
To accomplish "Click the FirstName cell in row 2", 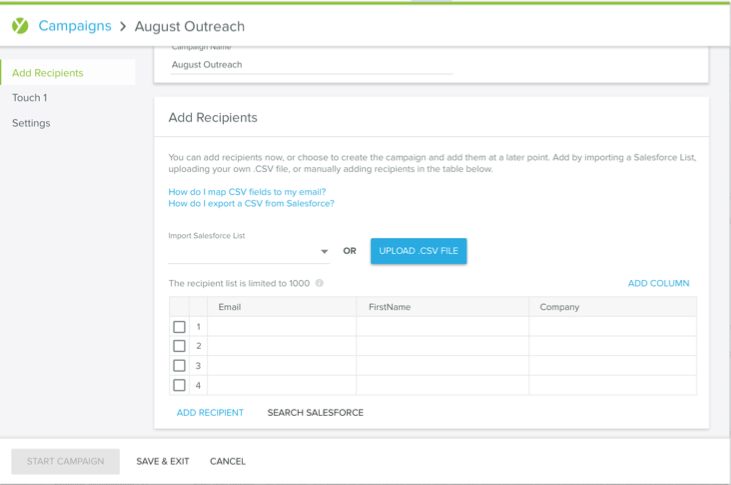I will coord(442,346).
